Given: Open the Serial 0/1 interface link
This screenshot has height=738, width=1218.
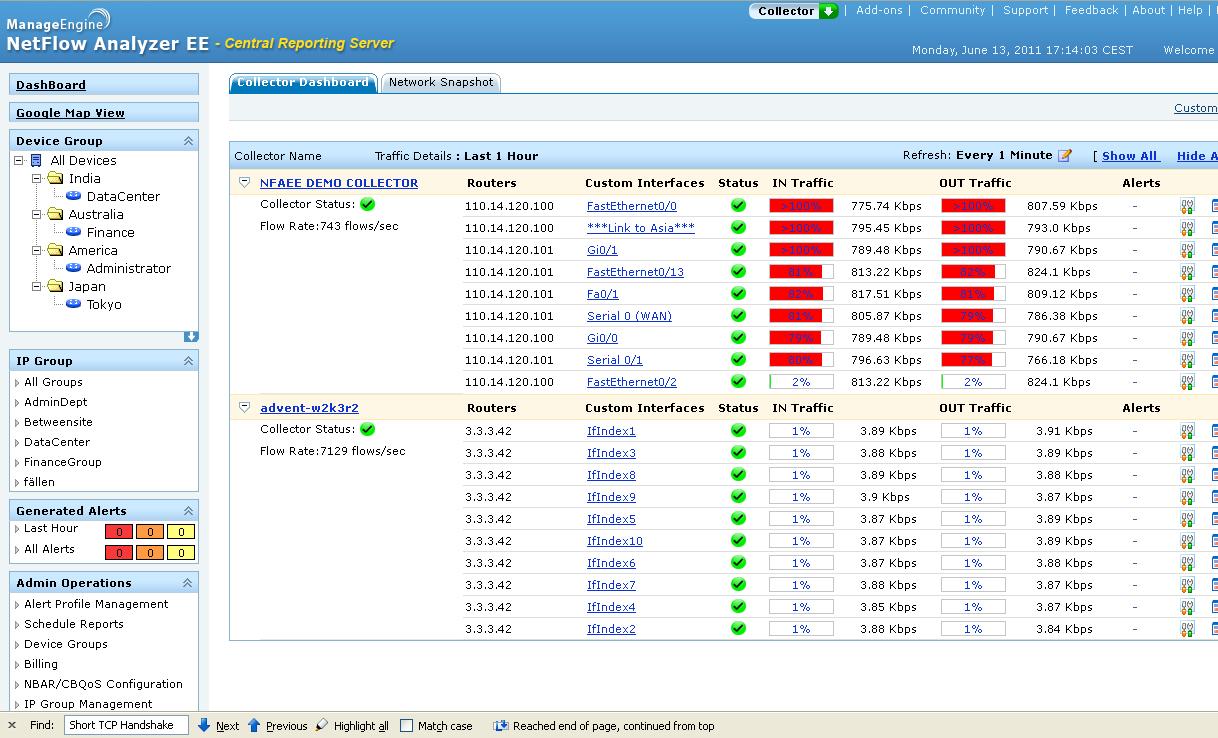Looking at the screenshot, I should click(615, 360).
